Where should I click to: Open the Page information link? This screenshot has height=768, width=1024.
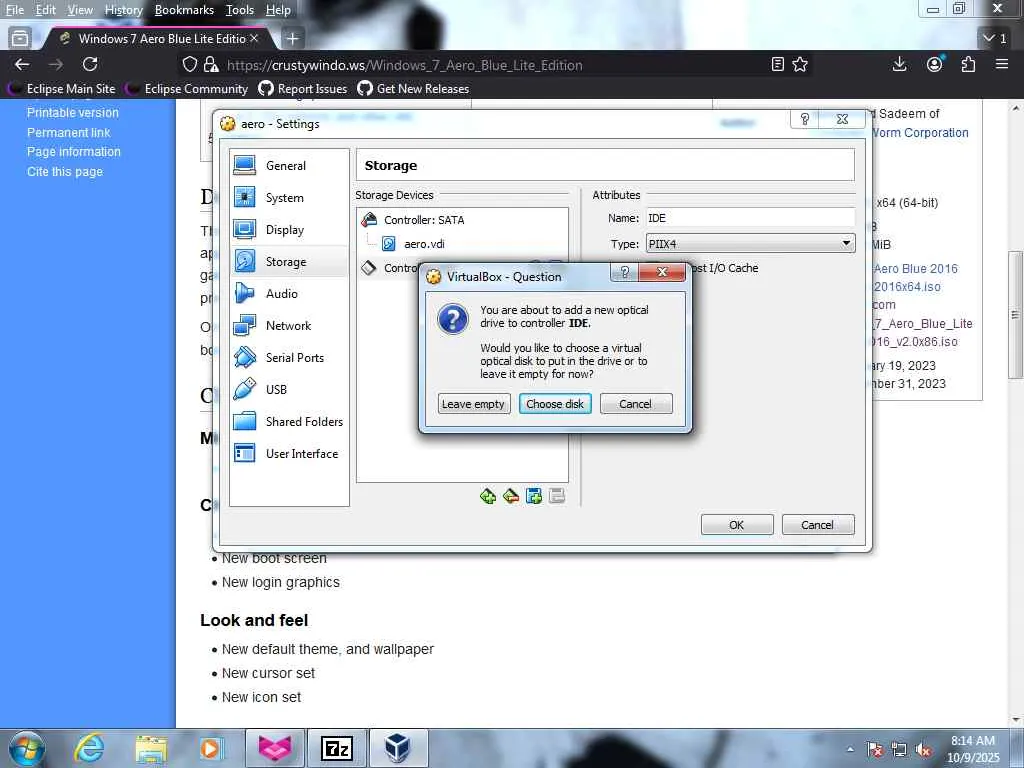click(74, 152)
